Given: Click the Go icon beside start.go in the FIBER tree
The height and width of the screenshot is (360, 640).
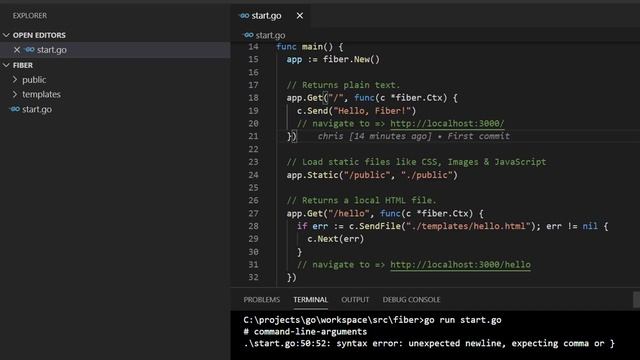Looking at the screenshot, I should (15, 109).
